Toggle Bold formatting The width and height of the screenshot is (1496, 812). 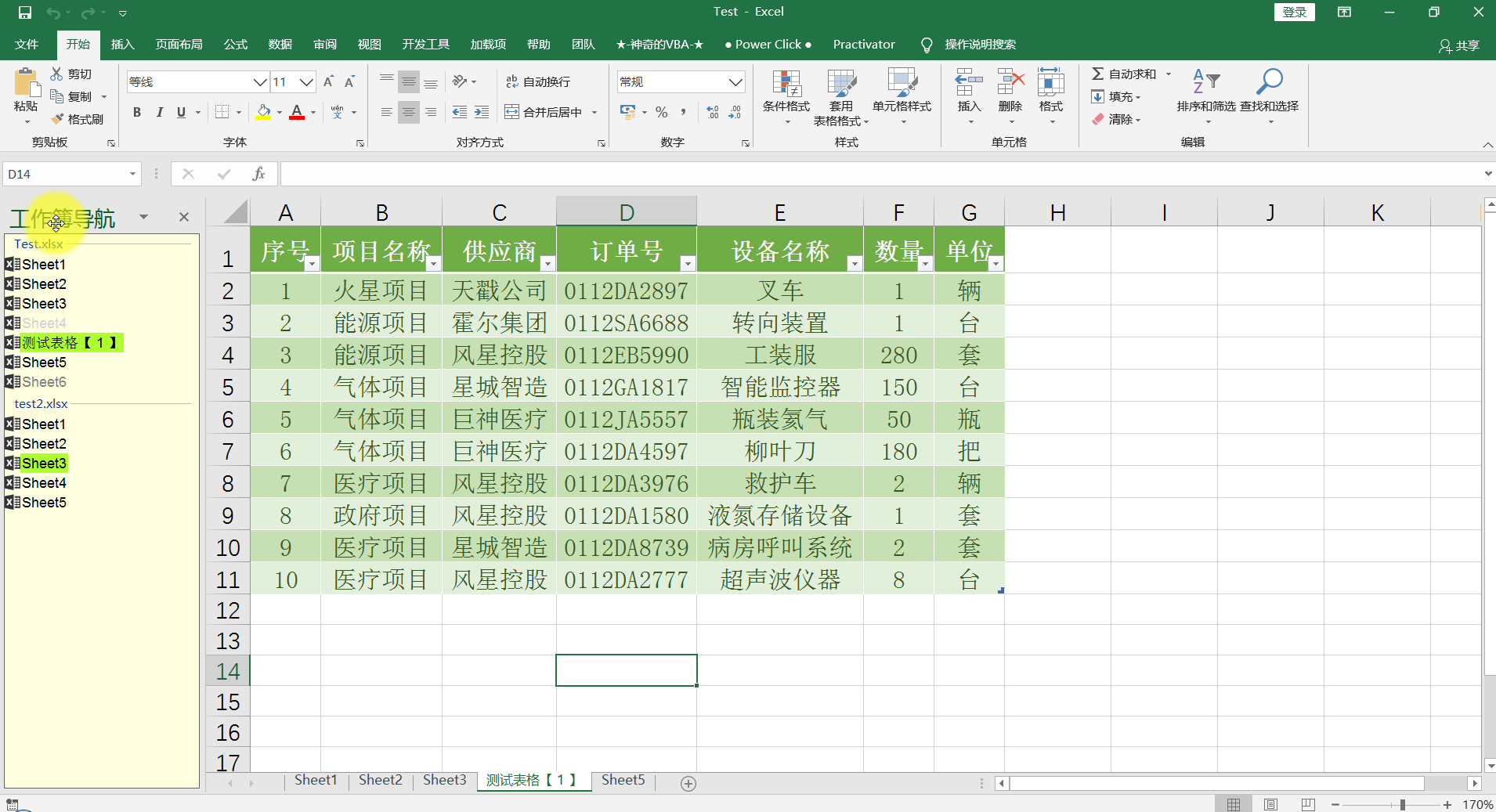(x=137, y=112)
